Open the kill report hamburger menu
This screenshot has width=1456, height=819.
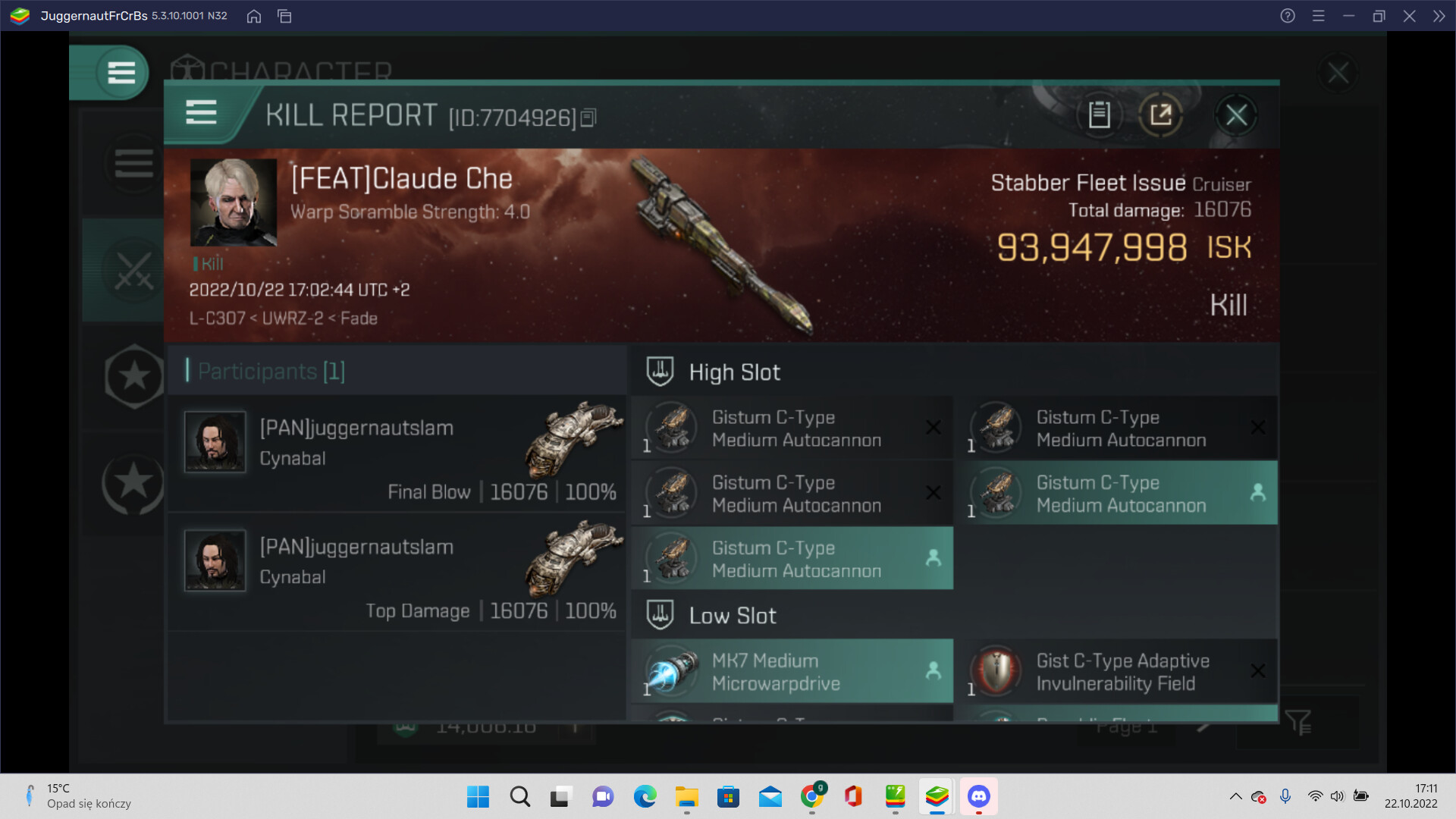click(201, 113)
